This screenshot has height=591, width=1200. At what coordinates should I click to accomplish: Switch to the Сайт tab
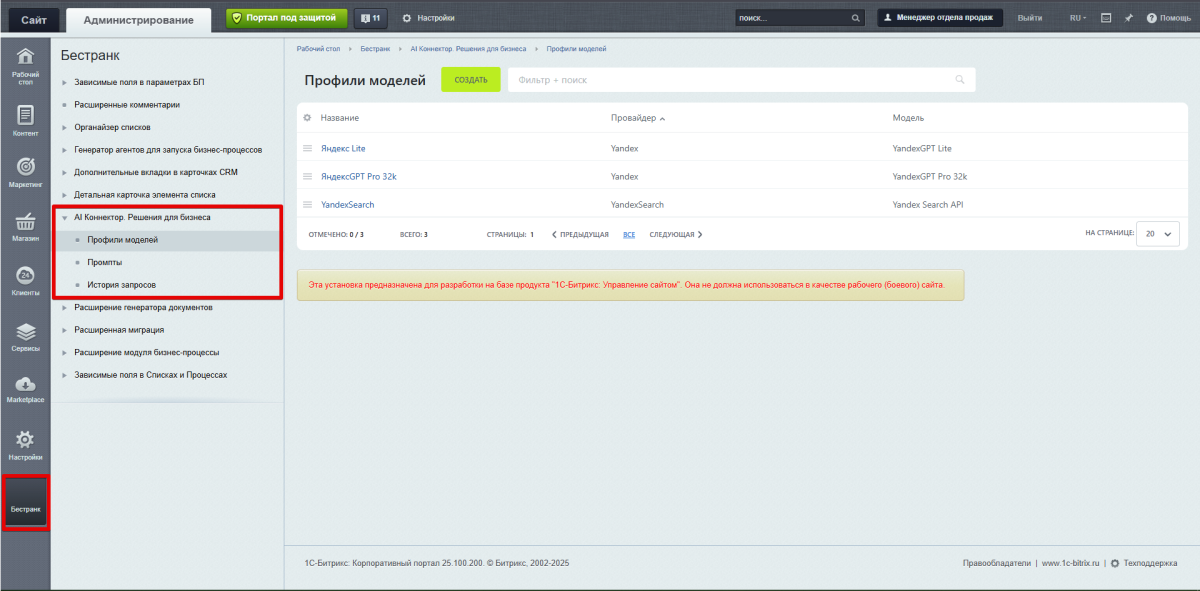[34, 19]
